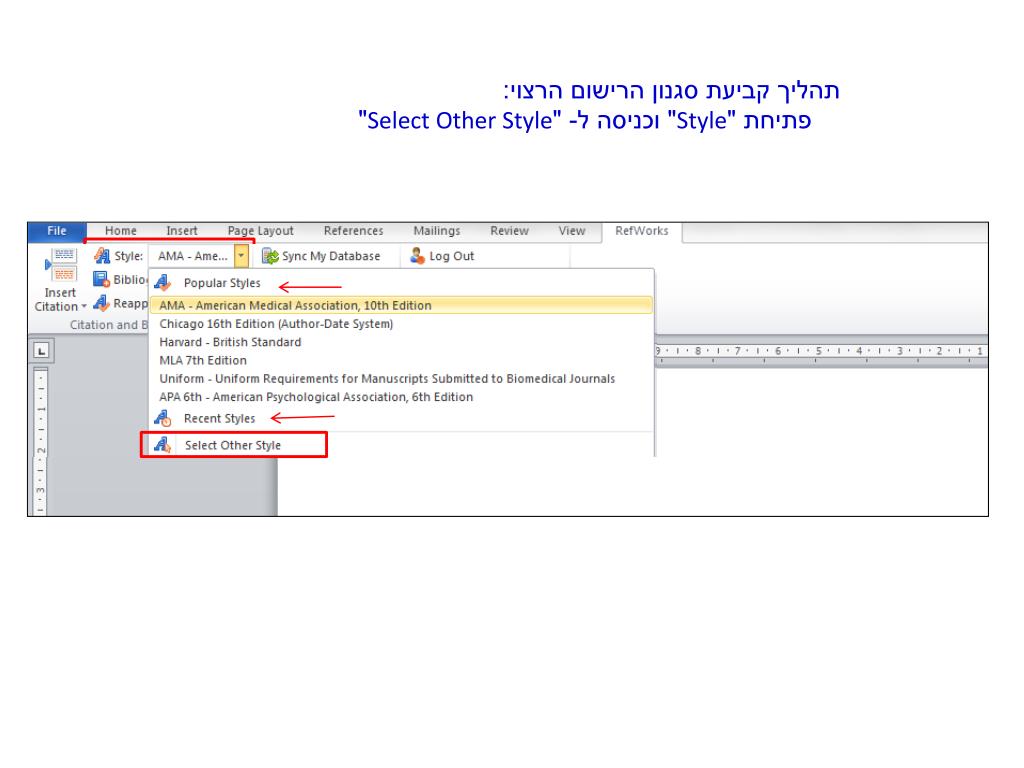Click the Insert Citation icon
Image resolution: width=1024 pixels, height=768 pixels.
click(x=61, y=264)
